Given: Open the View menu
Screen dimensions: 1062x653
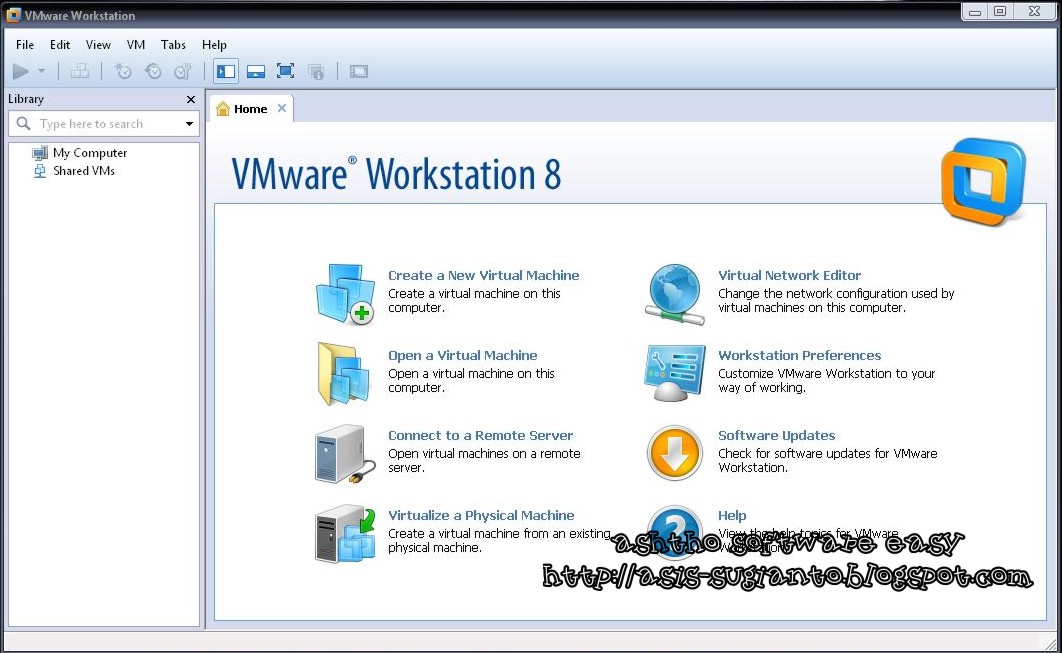Looking at the screenshot, I should click(x=98, y=45).
